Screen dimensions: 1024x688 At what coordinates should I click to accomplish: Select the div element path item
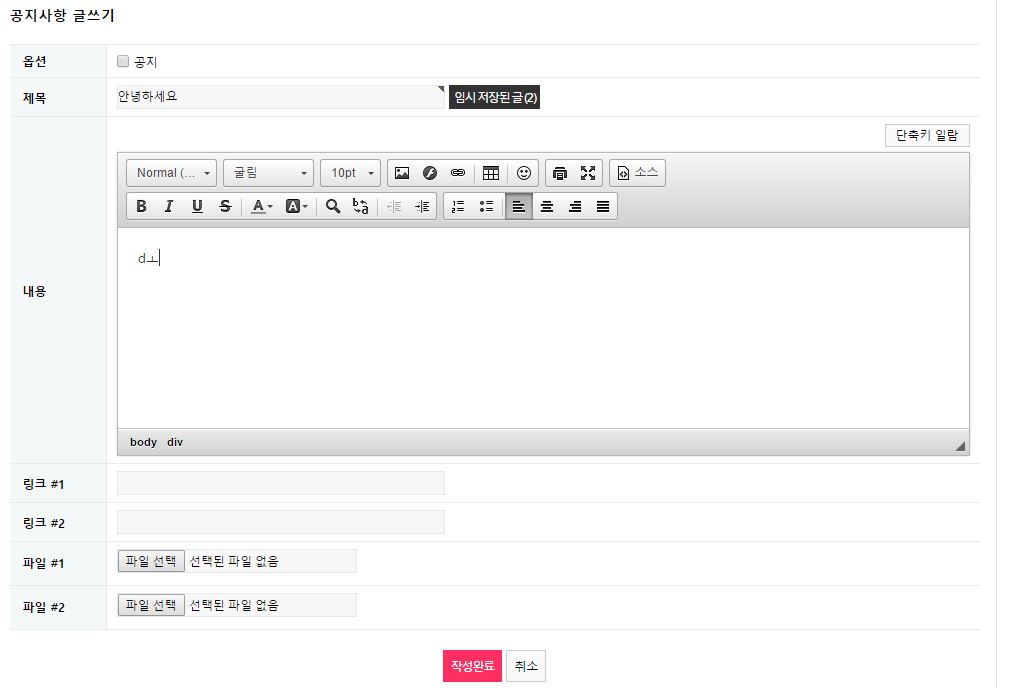pyautogui.click(x=174, y=442)
